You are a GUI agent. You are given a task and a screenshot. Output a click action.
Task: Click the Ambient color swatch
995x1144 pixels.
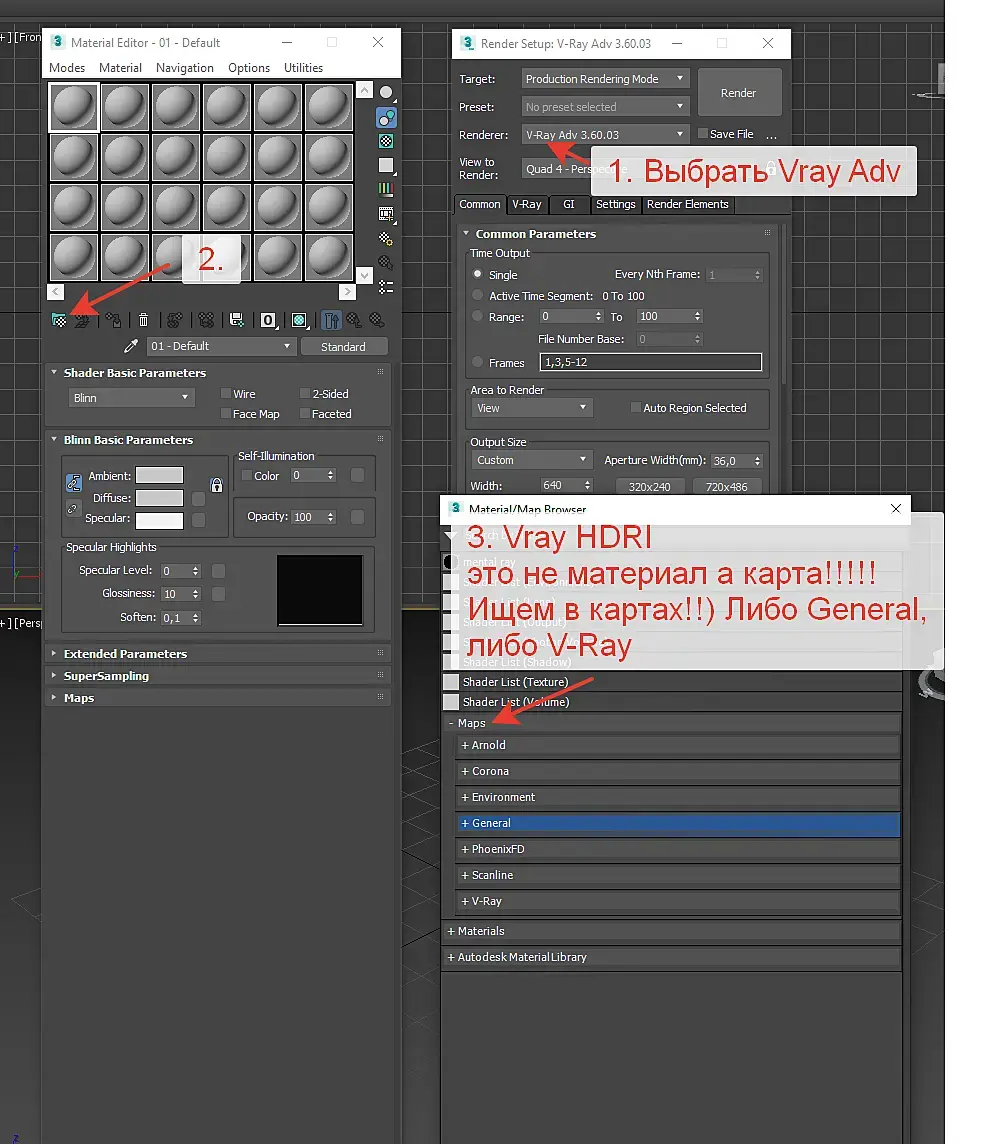pyautogui.click(x=160, y=475)
